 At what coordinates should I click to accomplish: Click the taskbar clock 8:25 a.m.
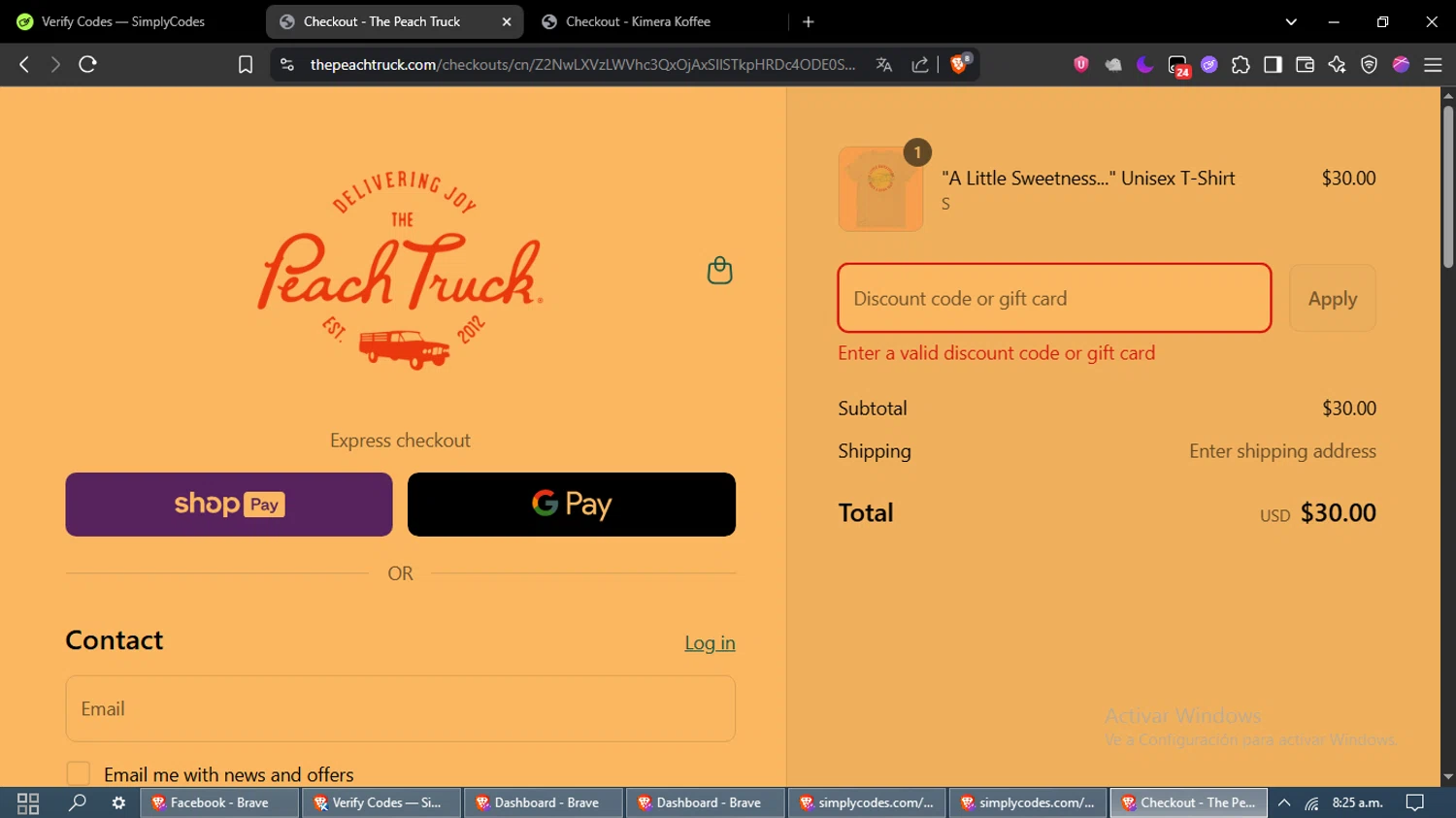[x=1357, y=802]
